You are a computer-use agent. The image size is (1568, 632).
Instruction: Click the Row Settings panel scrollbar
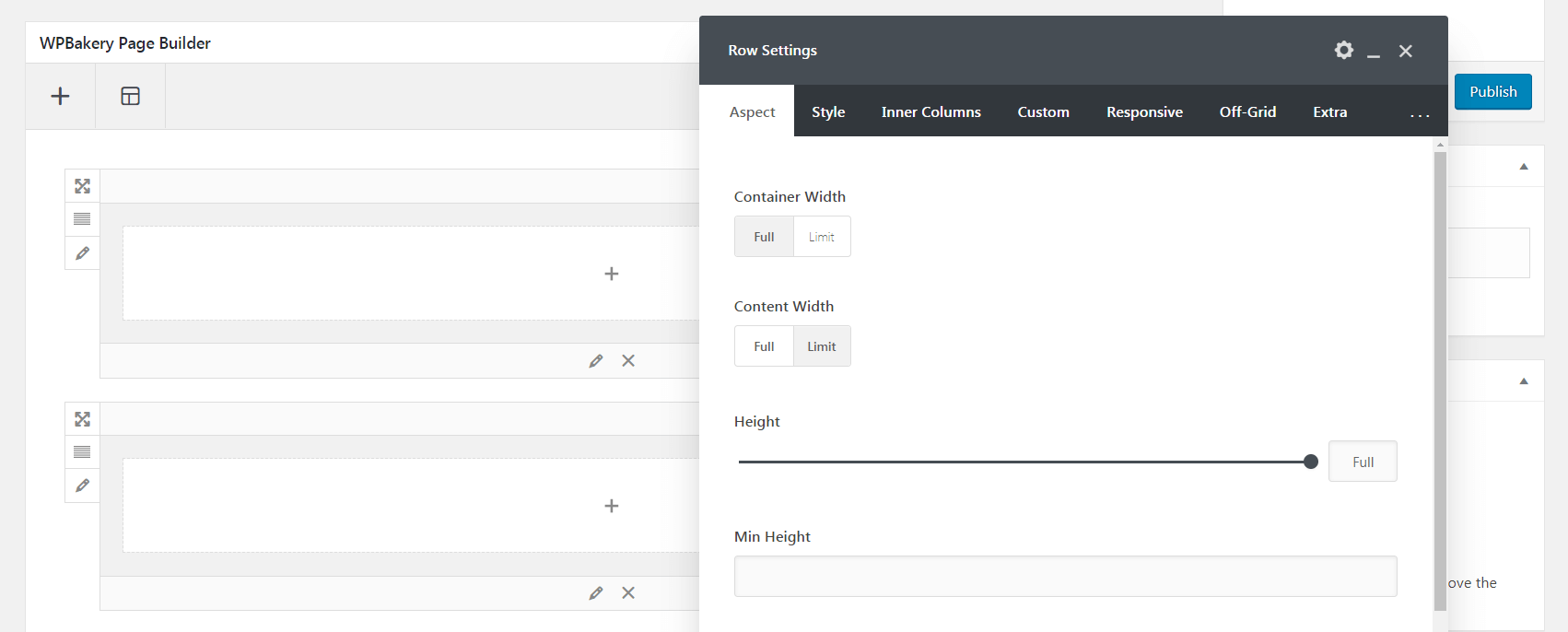click(1440, 380)
